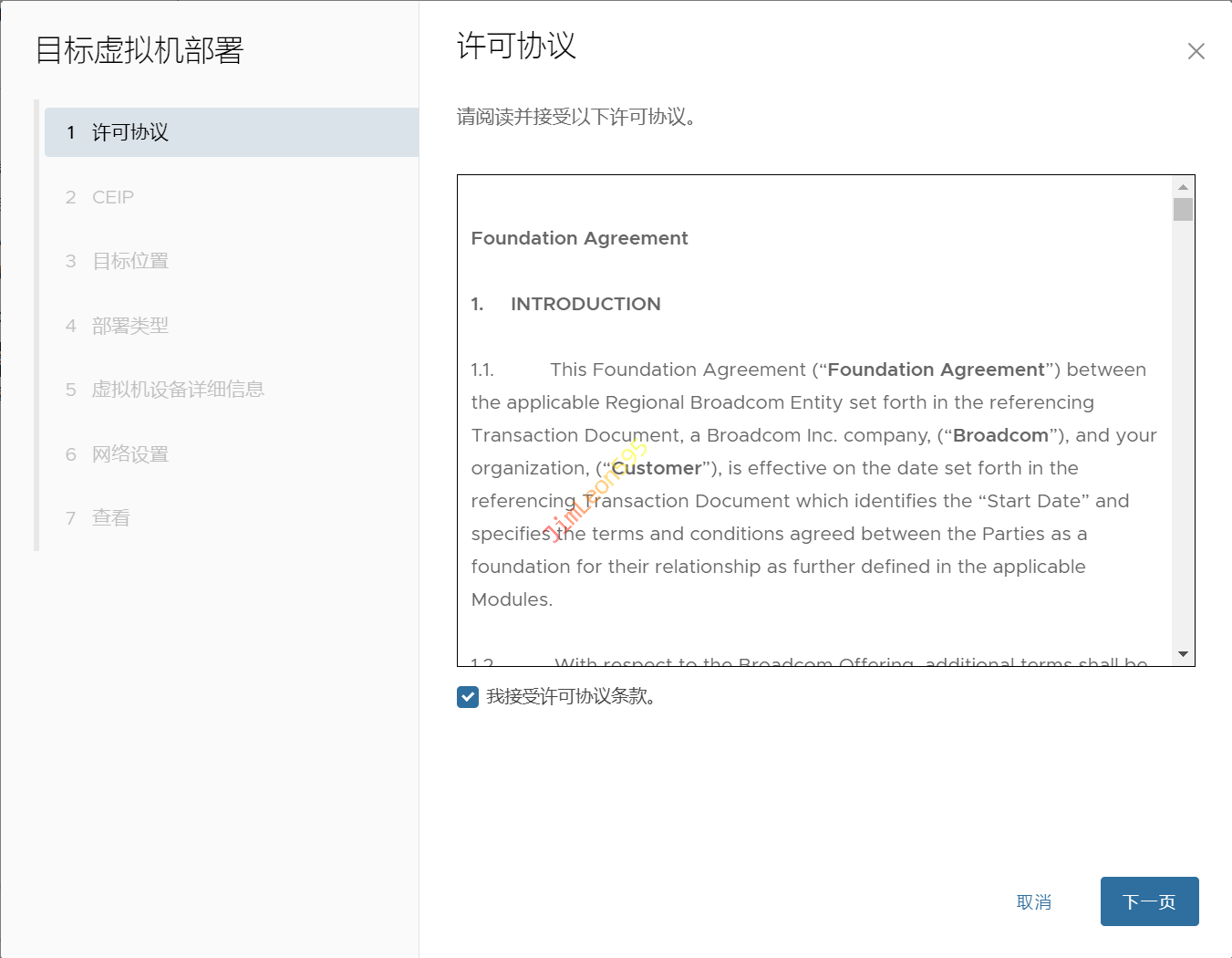Click the 我接受许可协议条款。 label text

click(x=571, y=697)
